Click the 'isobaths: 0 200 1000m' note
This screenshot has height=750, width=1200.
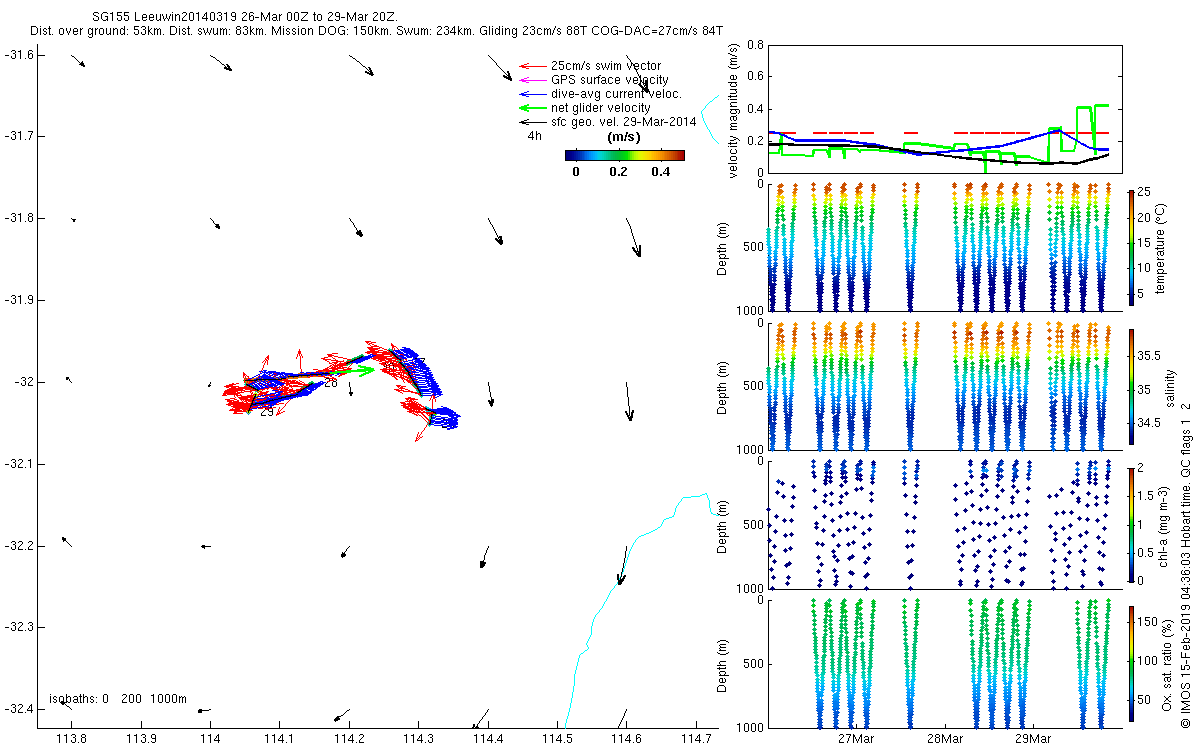click(x=118, y=699)
